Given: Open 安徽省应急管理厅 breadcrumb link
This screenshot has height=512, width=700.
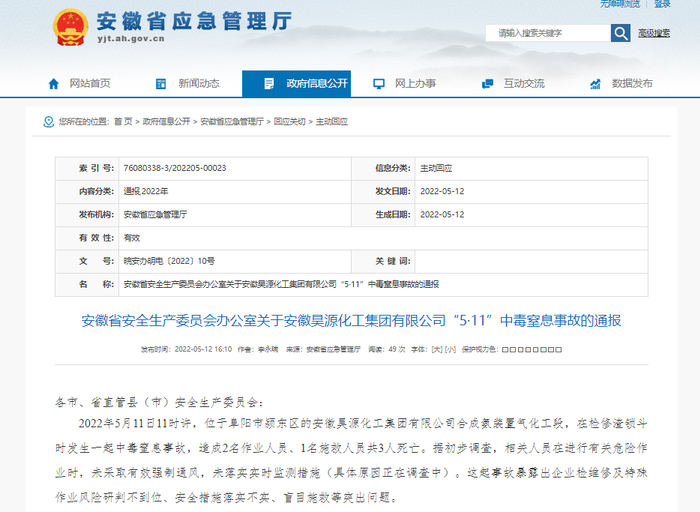Looking at the screenshot, I should pos(232,121).
